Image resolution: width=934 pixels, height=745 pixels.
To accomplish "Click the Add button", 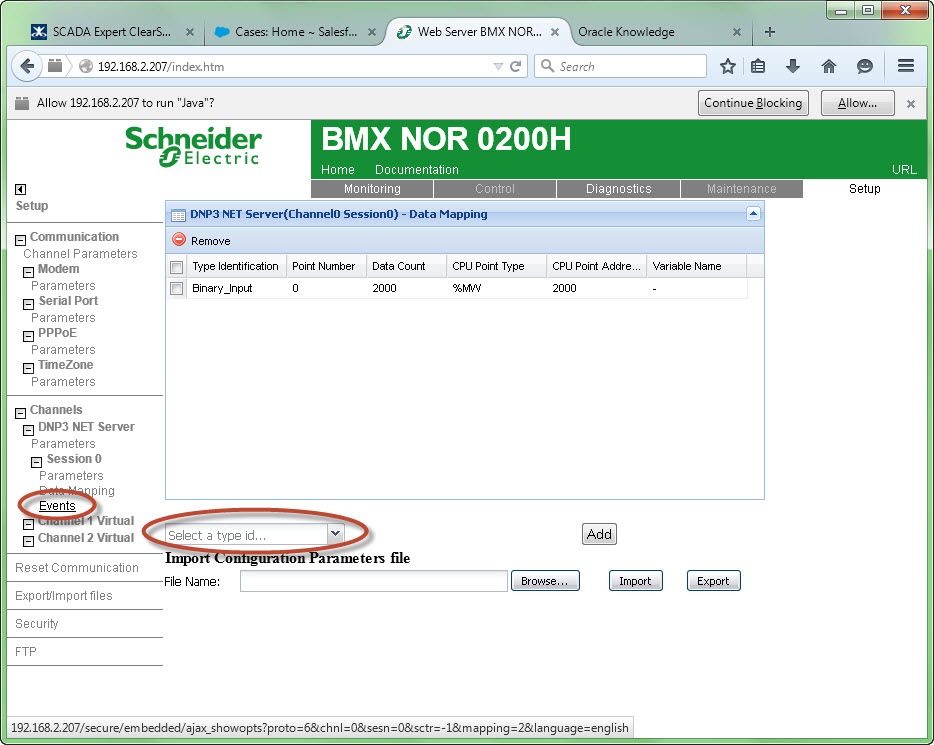I will [599, 534].
